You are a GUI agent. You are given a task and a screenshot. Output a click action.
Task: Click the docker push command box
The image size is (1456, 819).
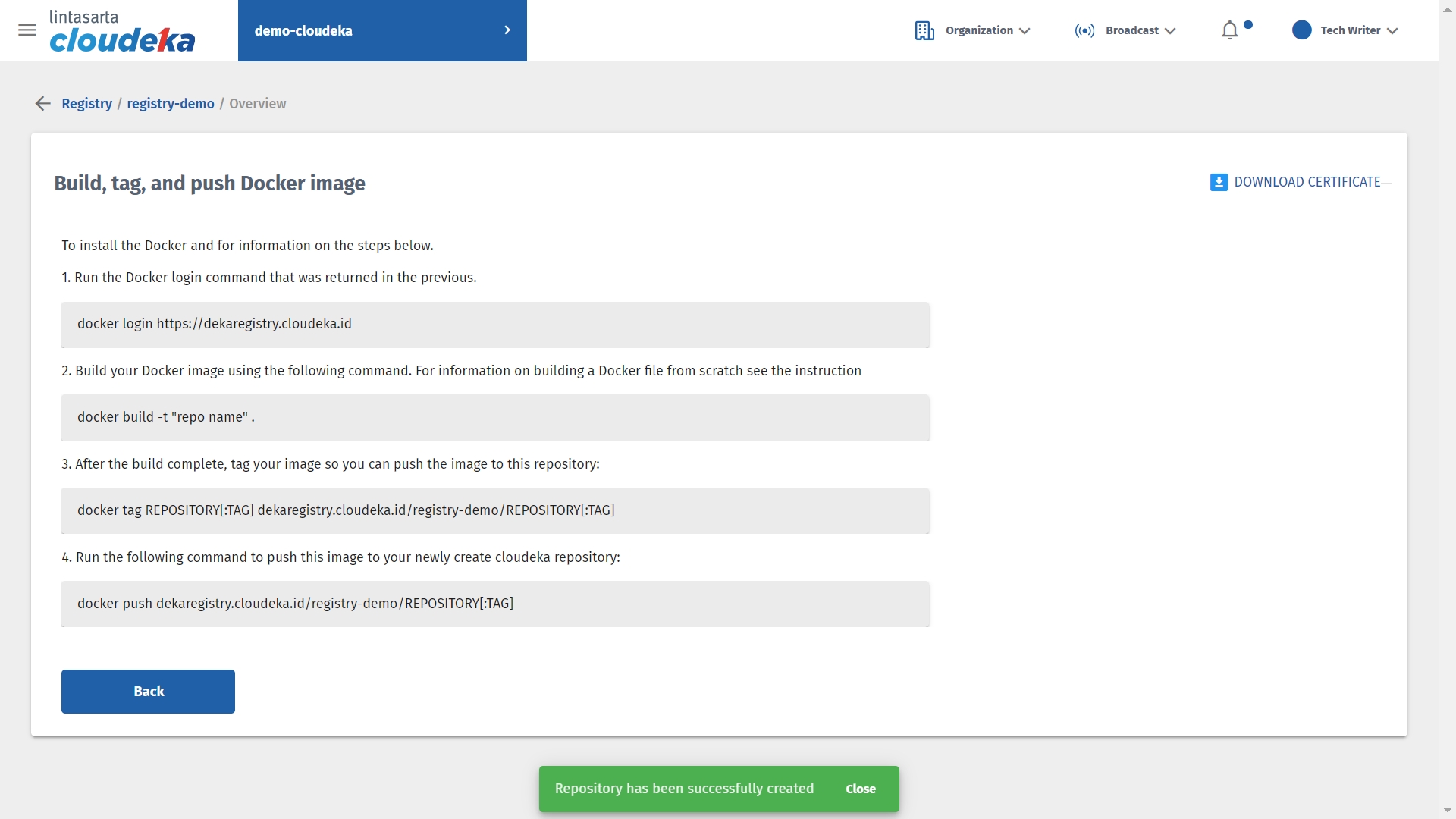tap(495, 604)
